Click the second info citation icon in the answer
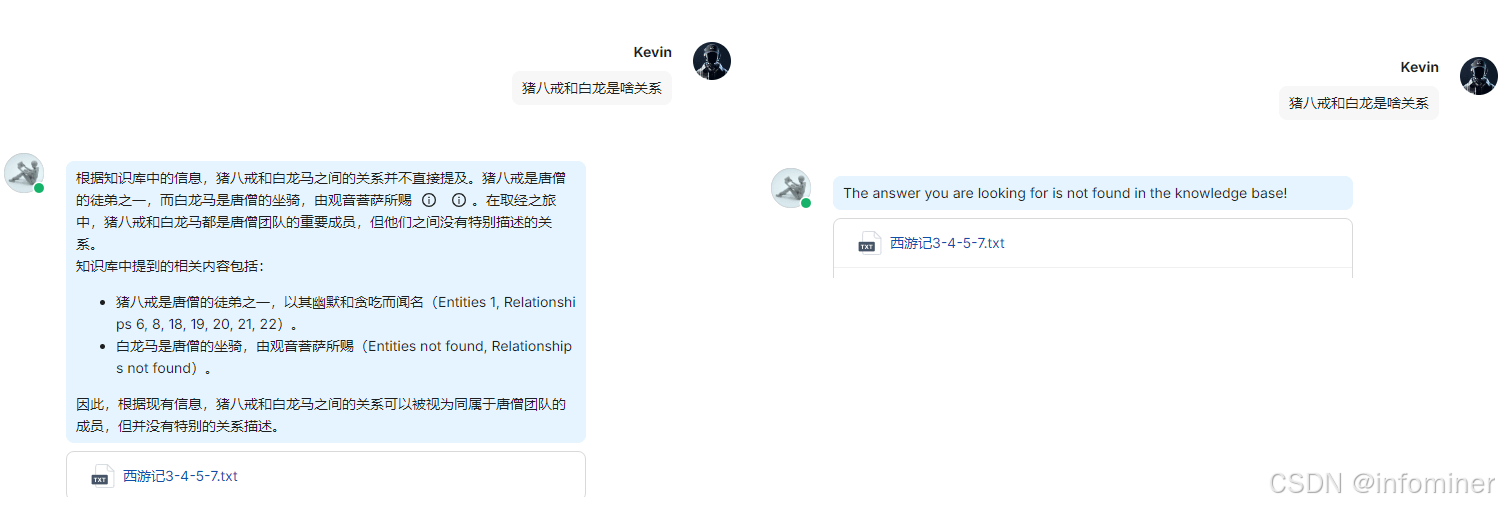This screenshot has height=509, width=1499. pos(459,200)
